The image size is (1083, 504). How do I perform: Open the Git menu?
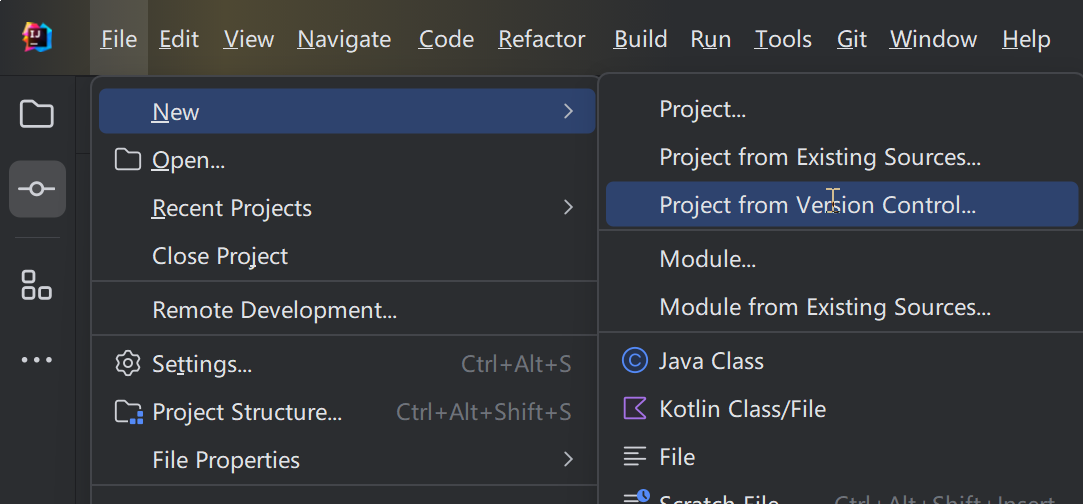[x=852, y=39]
